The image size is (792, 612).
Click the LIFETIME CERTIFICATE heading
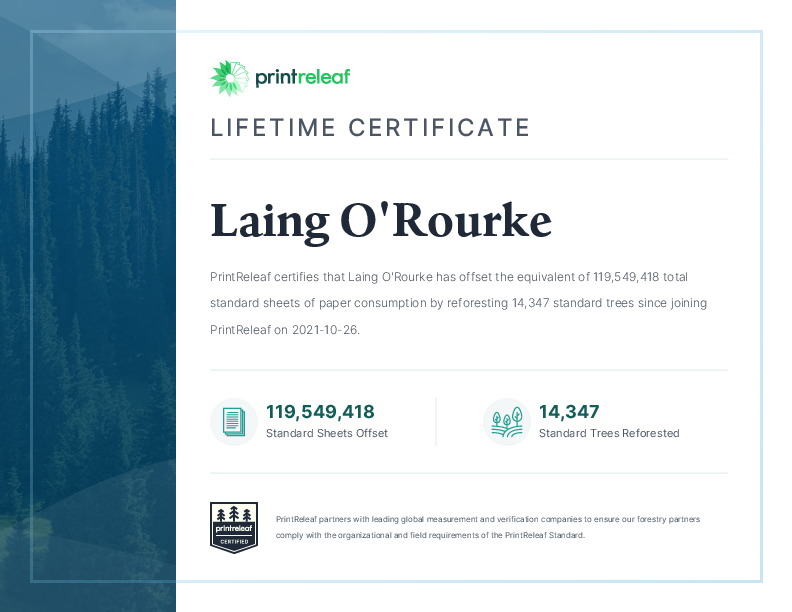(x=370, y=127)
